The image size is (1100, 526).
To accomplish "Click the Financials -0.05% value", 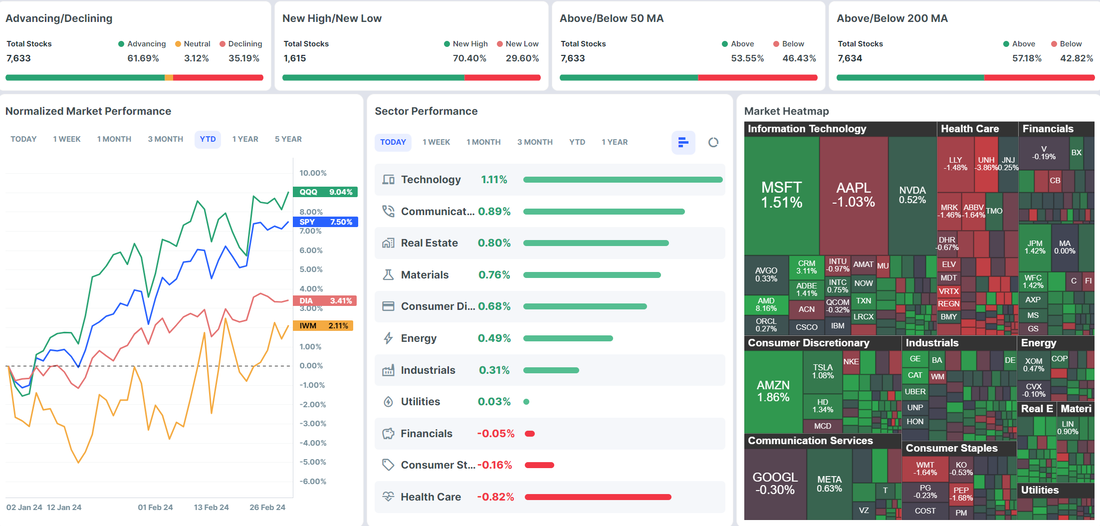I will (x=496, y=433).
